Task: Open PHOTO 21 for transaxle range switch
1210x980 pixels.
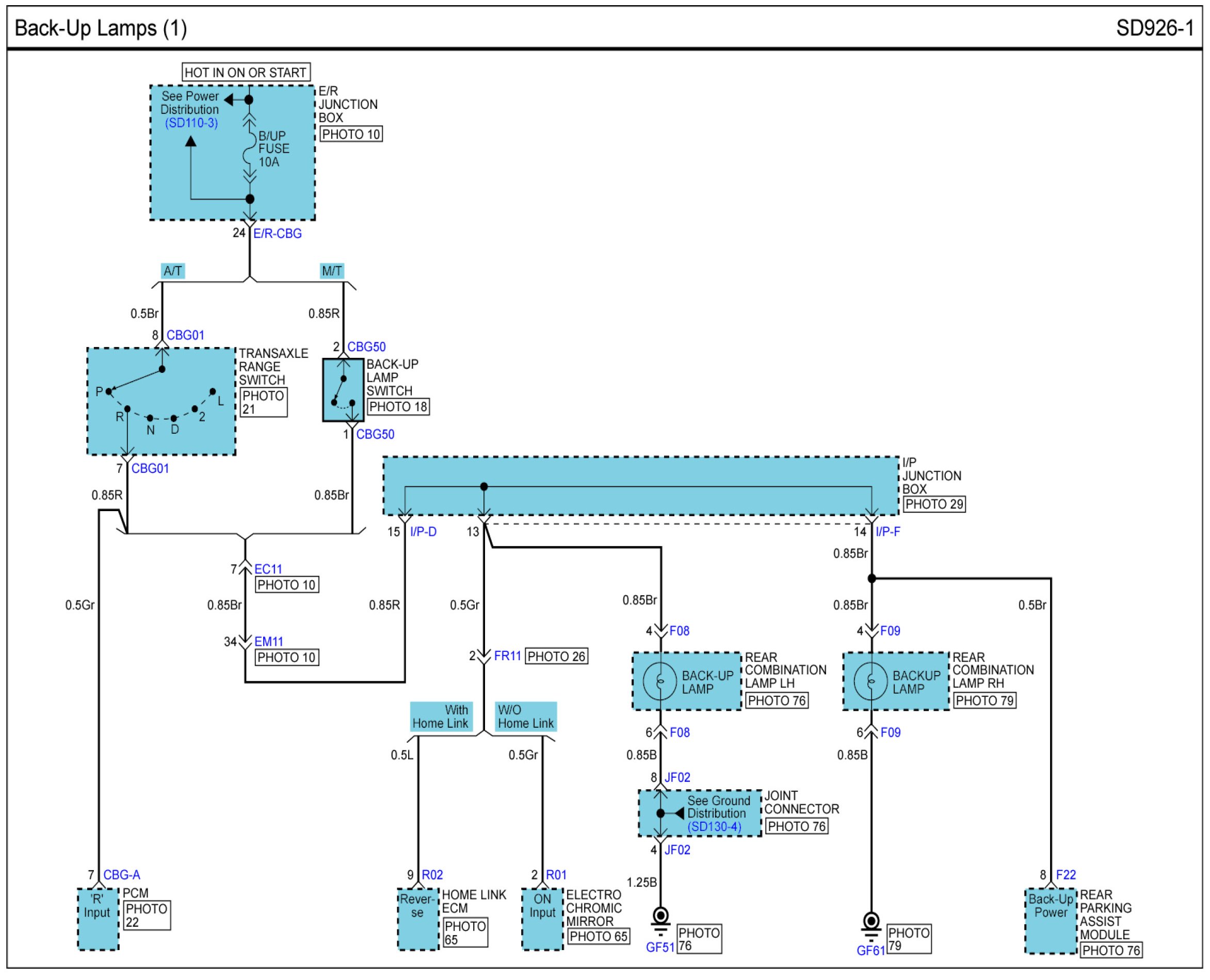Action: coord(263,402)
